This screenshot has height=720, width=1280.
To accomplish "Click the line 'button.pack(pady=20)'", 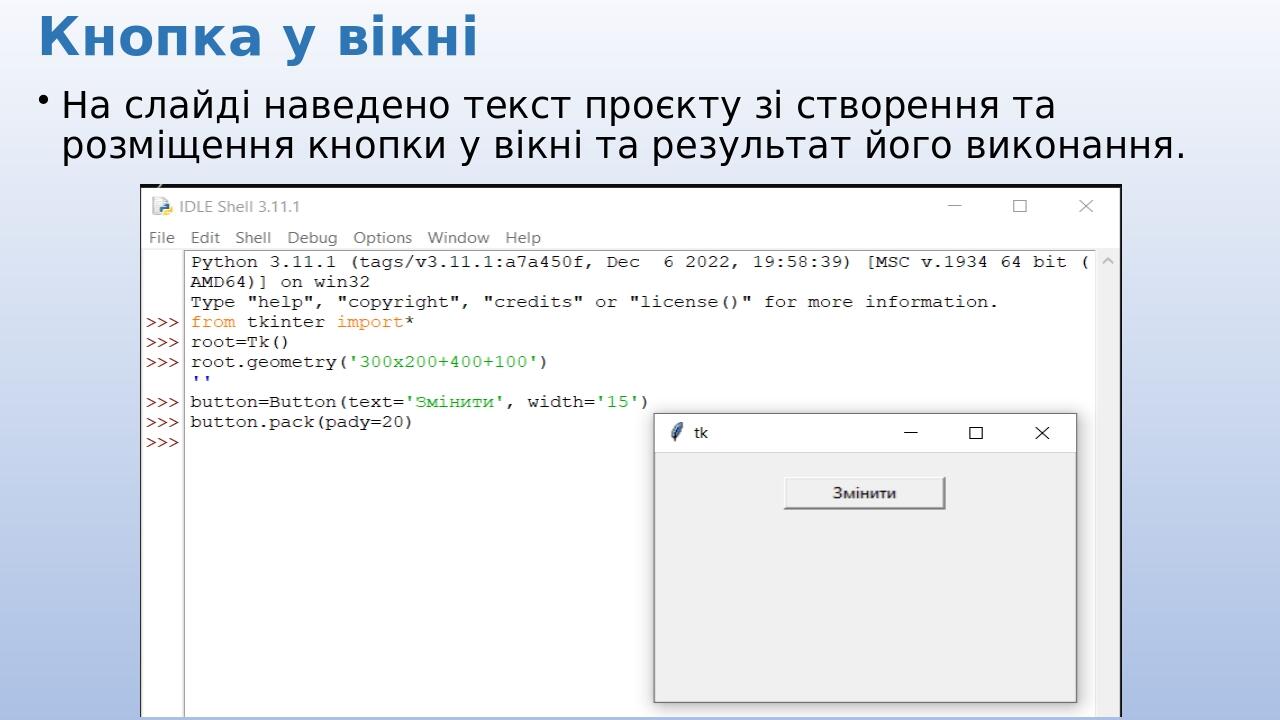I will [x=301, y=422].
